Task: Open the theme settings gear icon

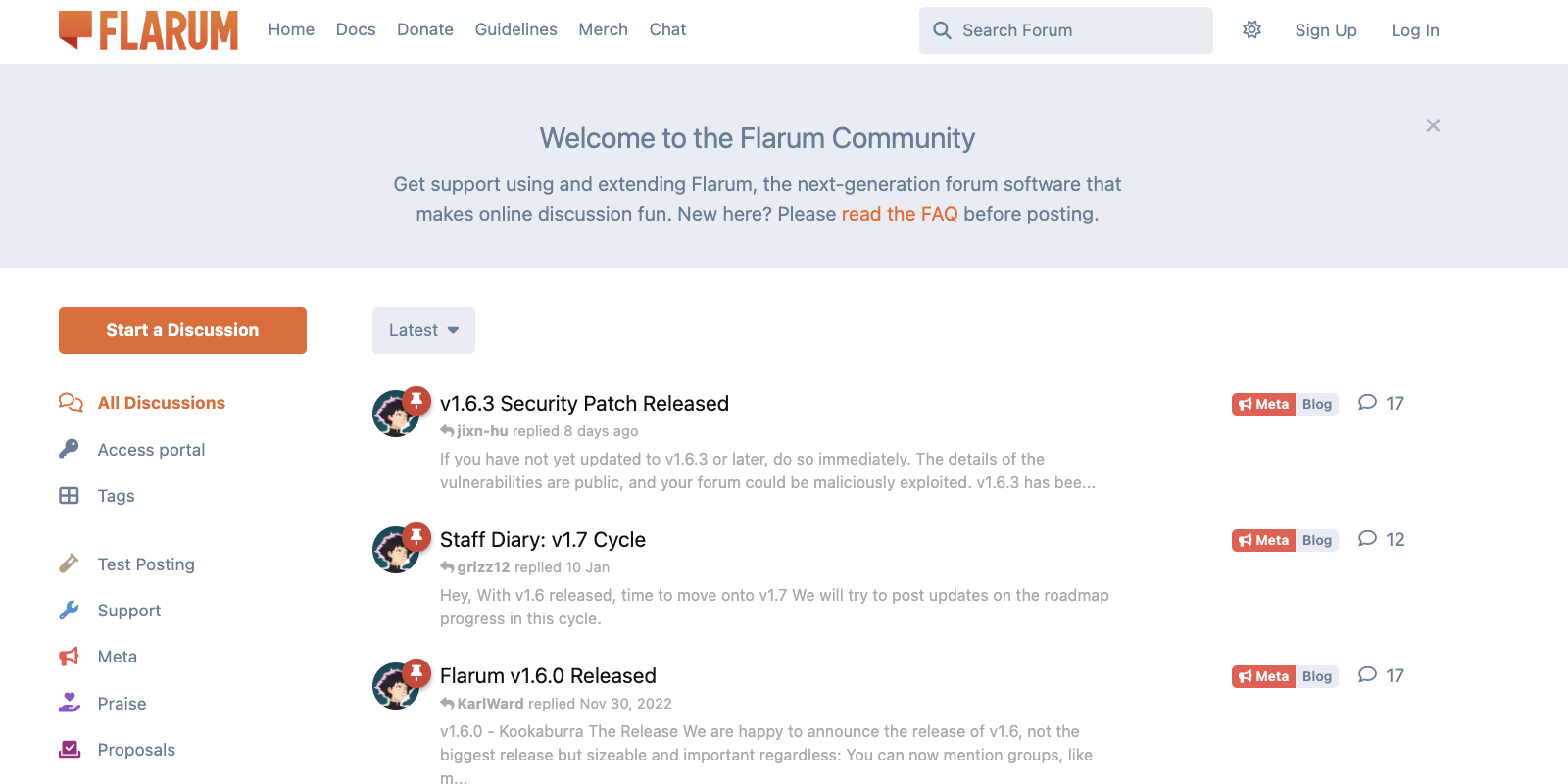Action: (1251, 30)
